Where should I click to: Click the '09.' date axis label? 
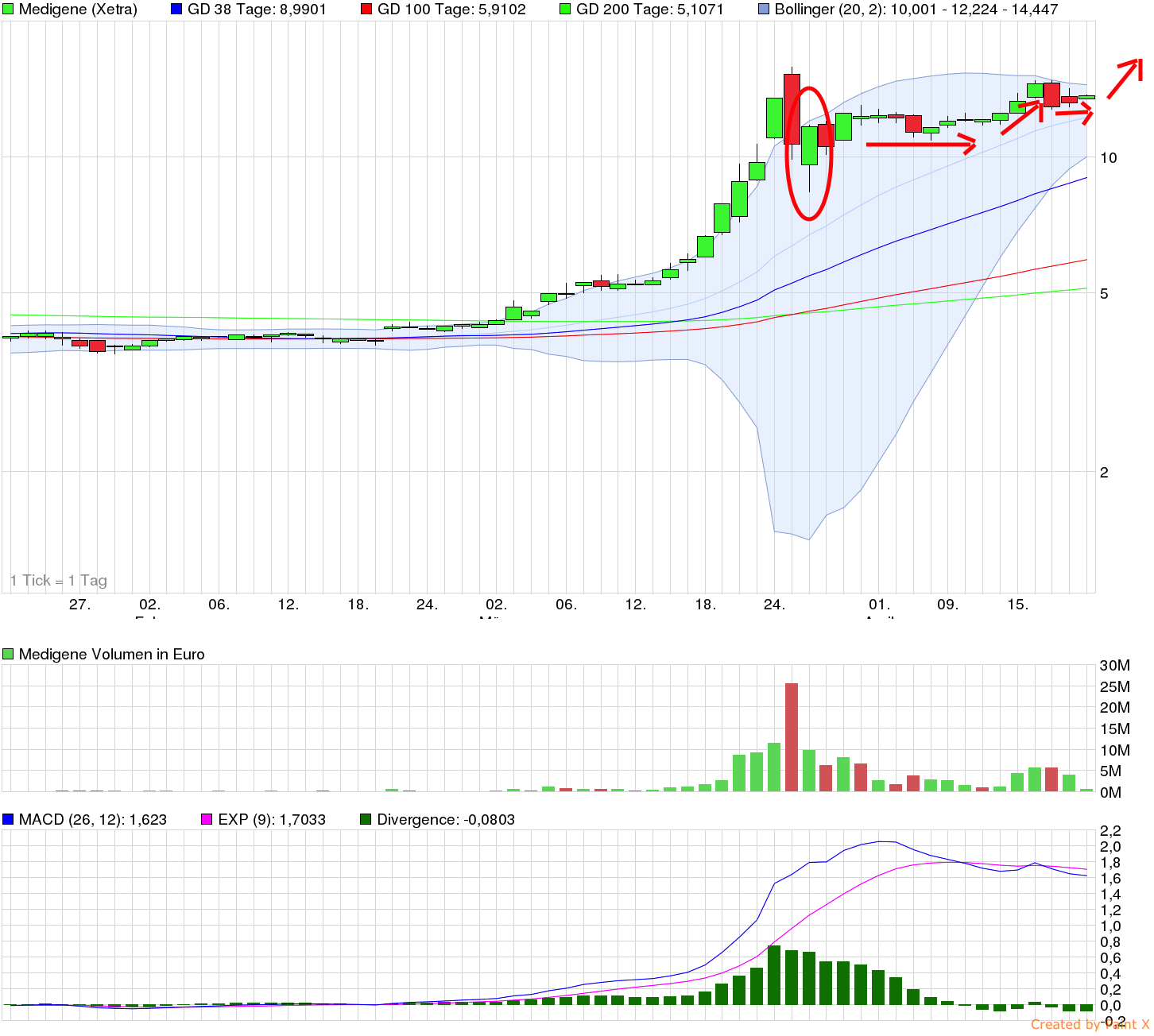[x=947, y=605]
